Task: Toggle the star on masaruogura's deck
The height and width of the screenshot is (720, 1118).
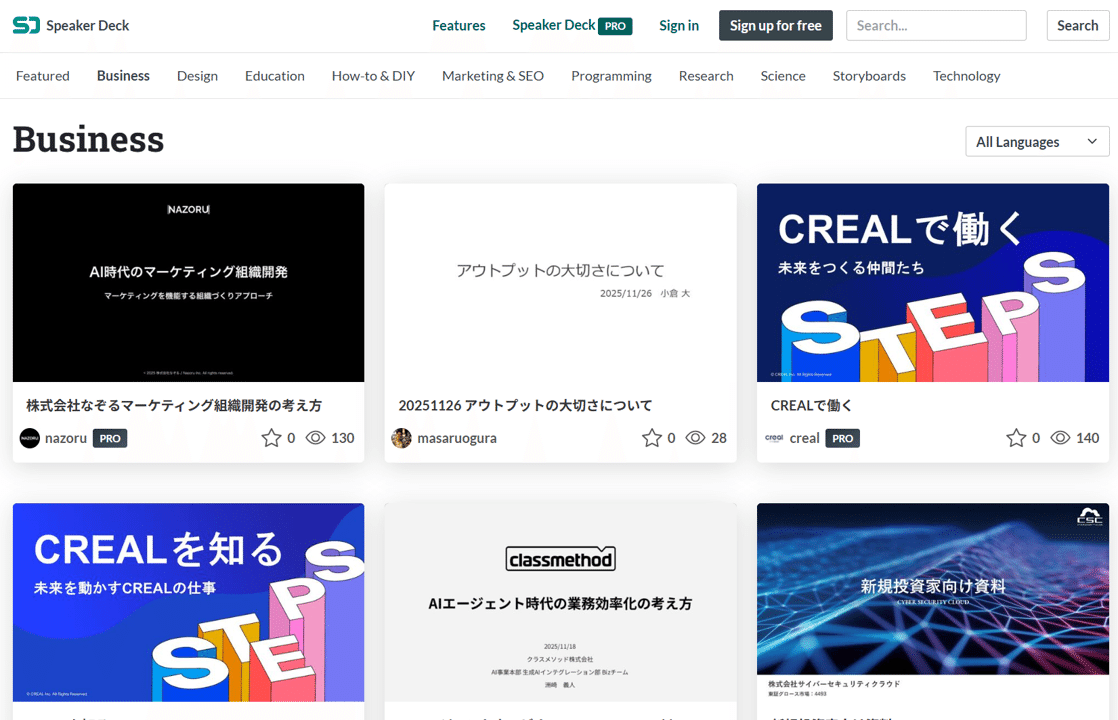Action: pos(650,437)
